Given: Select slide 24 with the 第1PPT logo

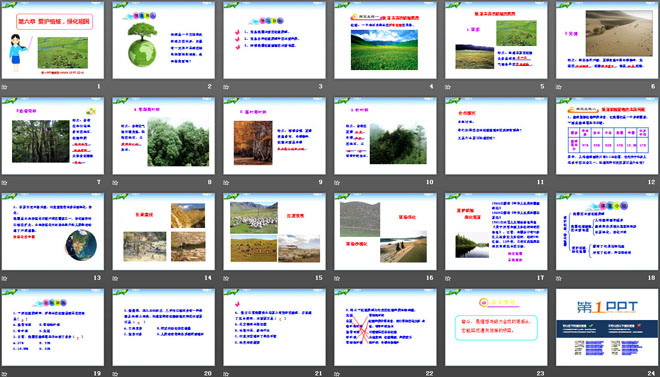Looking at the screenshot, I should click(607, 327).
